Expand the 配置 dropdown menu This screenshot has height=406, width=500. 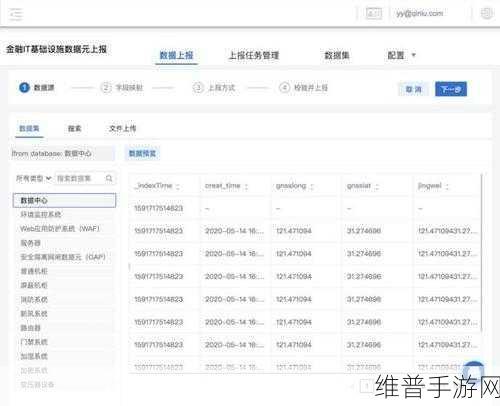coord(401,55)
